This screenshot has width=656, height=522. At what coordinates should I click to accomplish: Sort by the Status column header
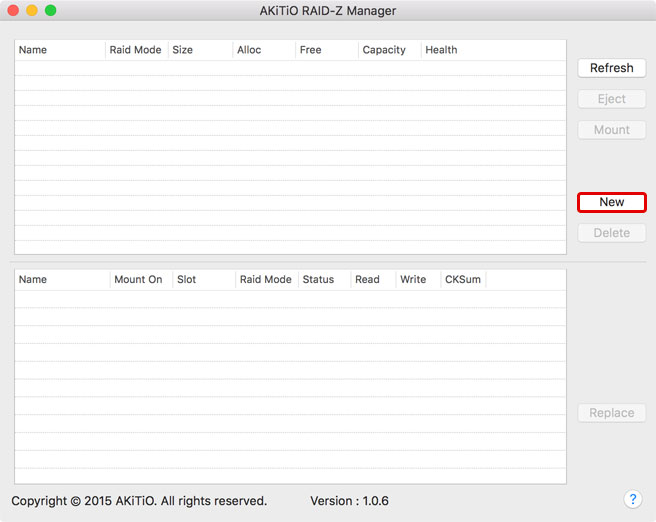[x=323, y=280]
